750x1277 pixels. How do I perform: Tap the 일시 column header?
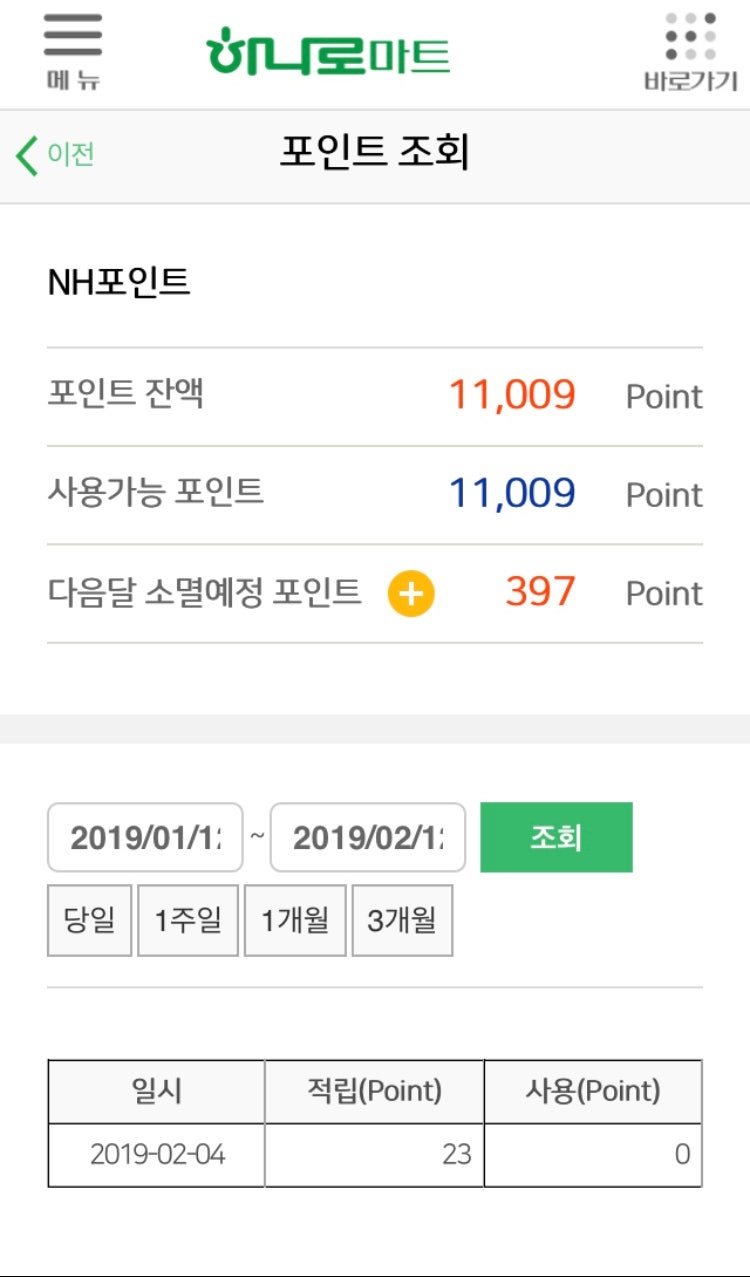[x=157, y=1091]
